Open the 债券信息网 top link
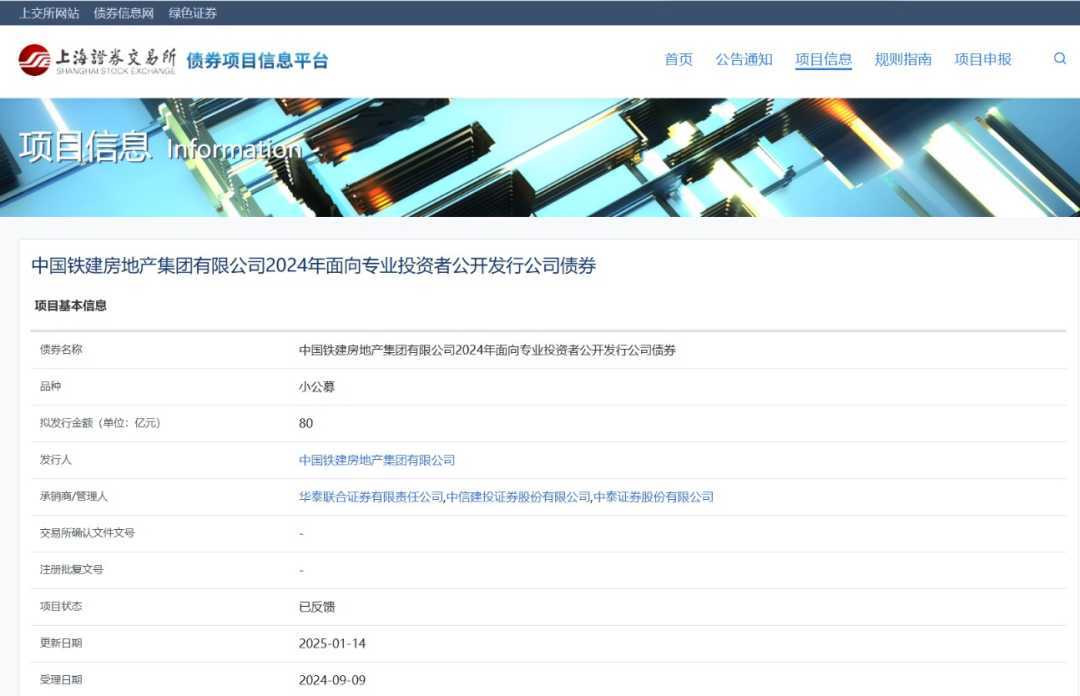This screenshot has width=1080, height=696. tap(123, 13)
